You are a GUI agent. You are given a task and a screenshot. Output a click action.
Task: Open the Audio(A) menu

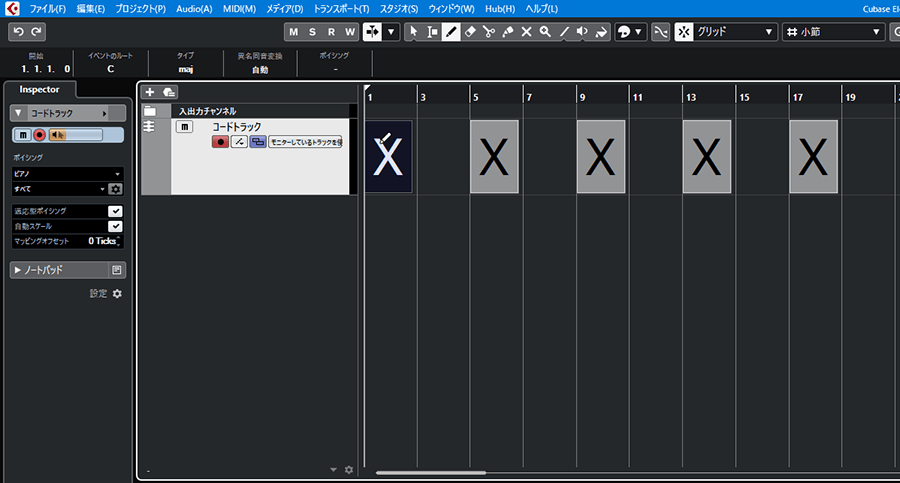tap(194, 9)
